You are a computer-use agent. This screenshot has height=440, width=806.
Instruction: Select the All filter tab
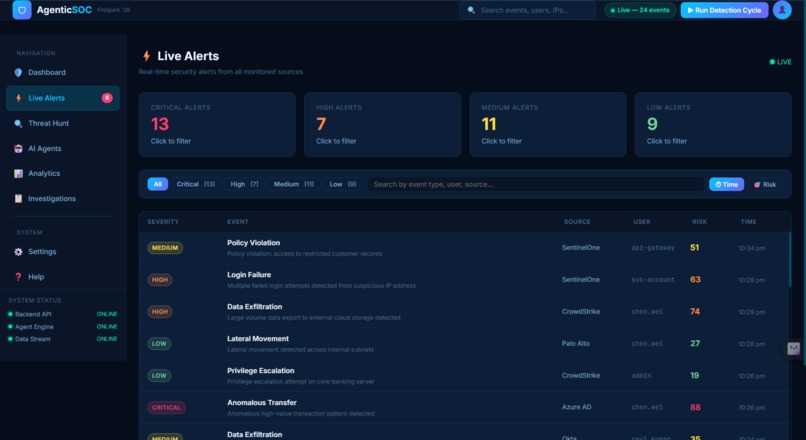pyautogui.click(x=158, y=184)
